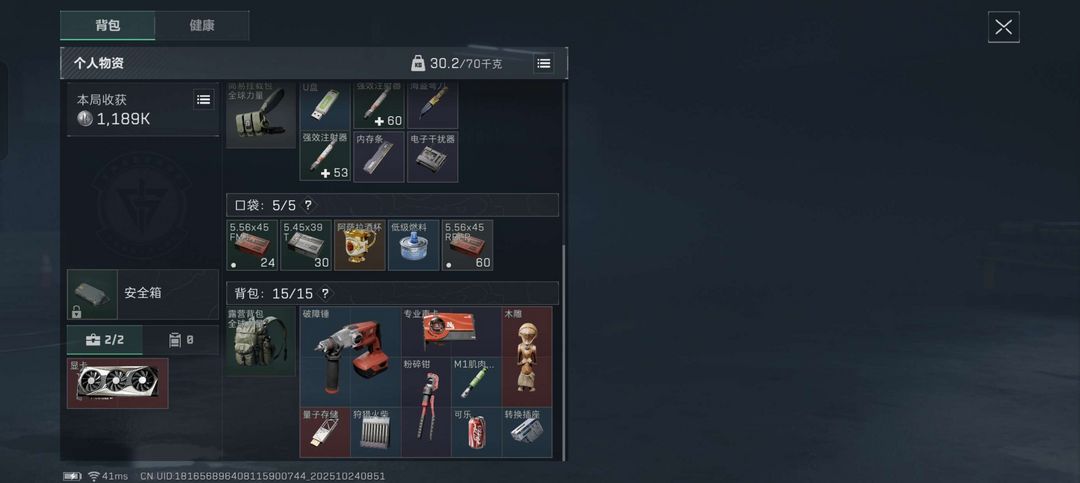The width and height of the screenshot is (1080, 483).
Task: Select the 显卡 graphics card in safe box
Action: (118, 383)
